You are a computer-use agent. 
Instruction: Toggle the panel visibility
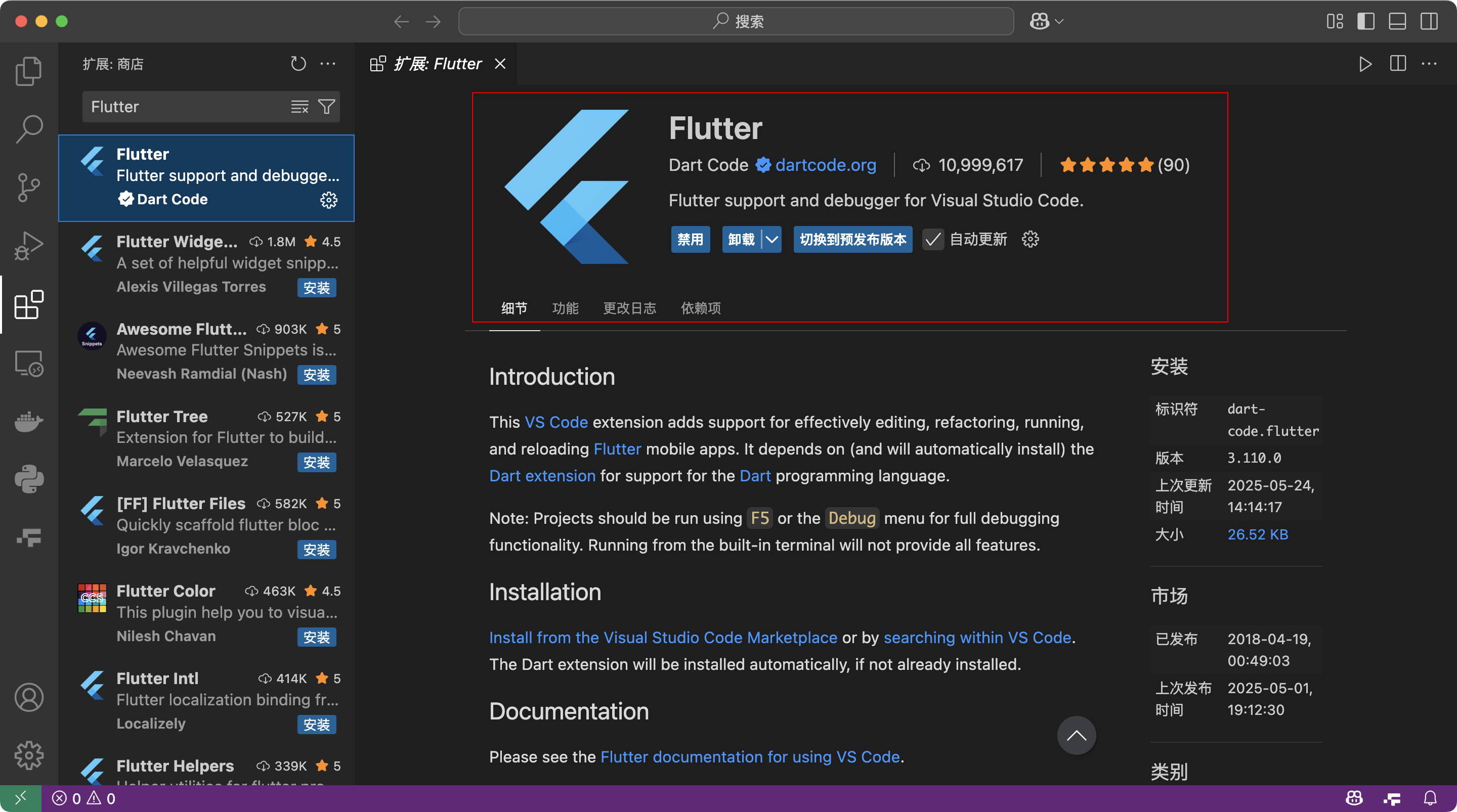point(1397,21)
